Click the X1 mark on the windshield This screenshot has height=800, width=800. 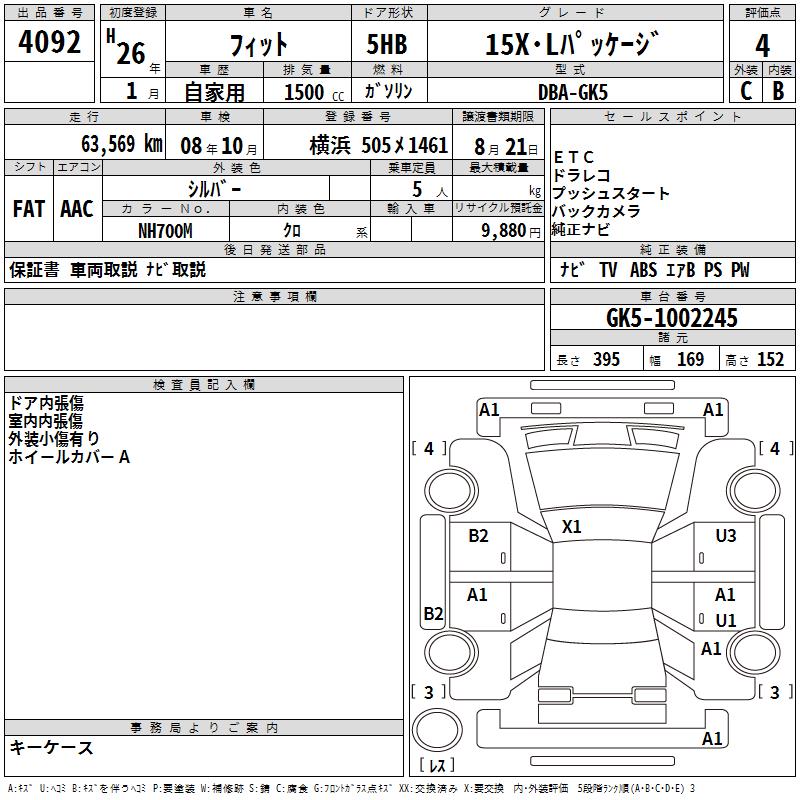[x=571, y=527]
